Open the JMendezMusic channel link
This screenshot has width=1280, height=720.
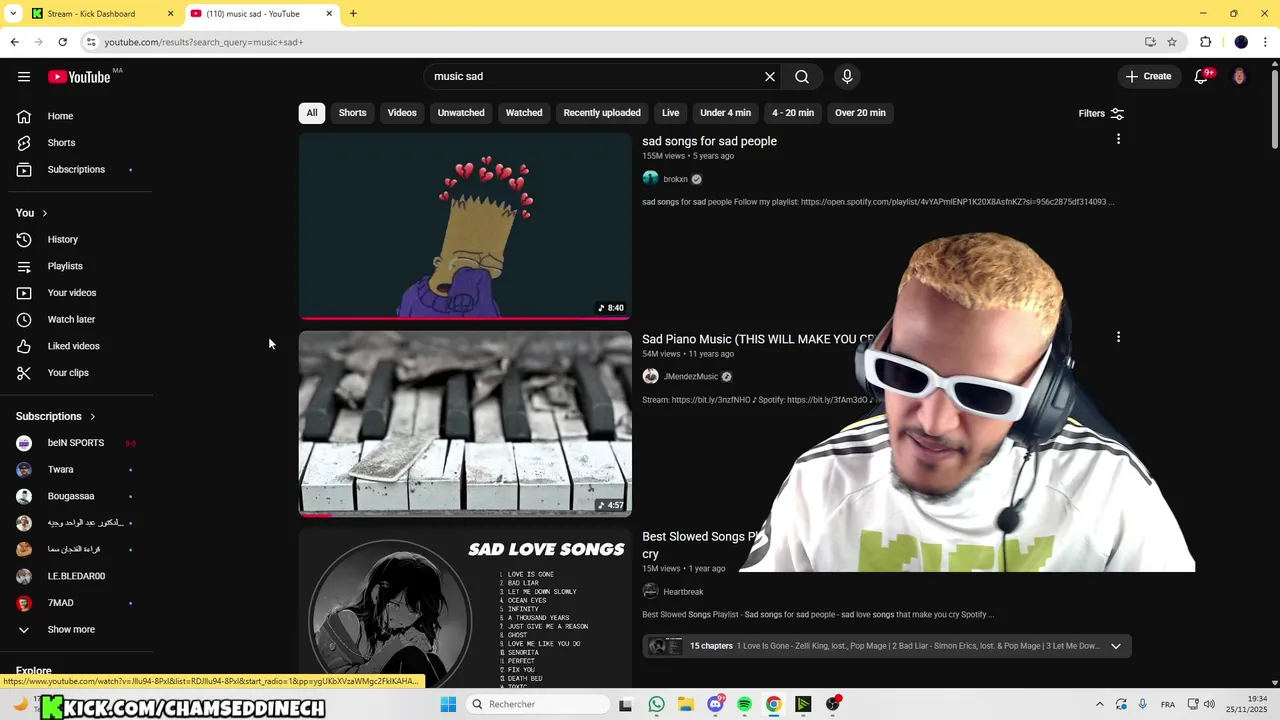coord(690,377)
